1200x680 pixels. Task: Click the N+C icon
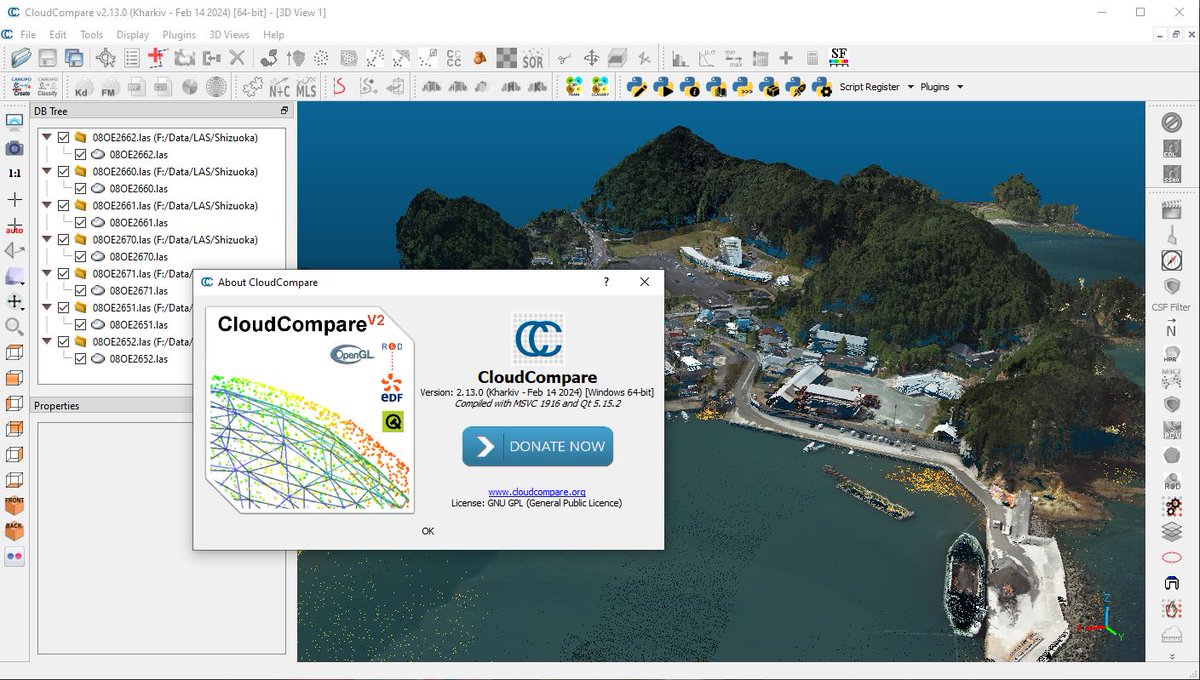tap(280, 88)
